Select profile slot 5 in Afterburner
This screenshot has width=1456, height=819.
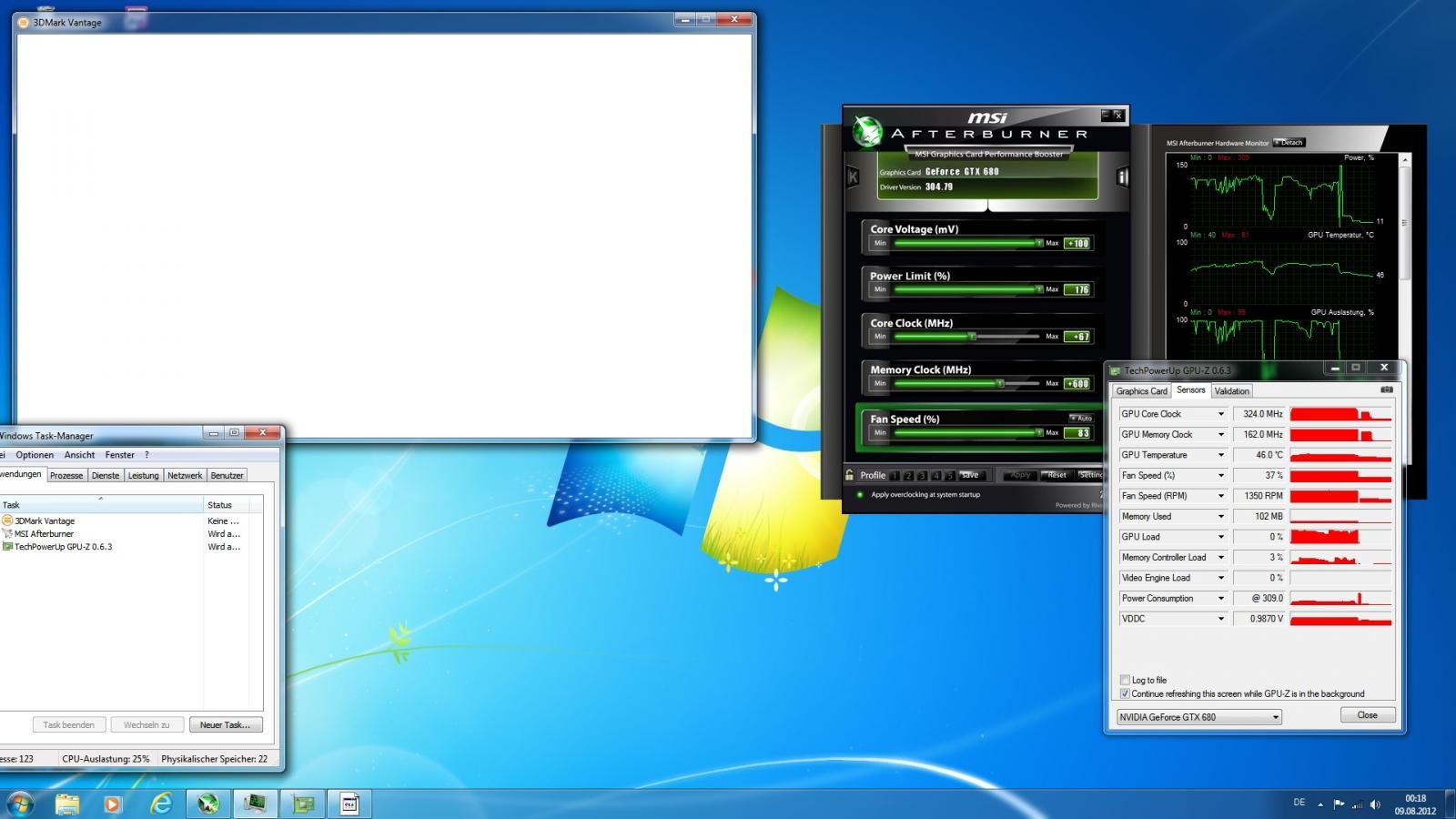tap(949, 475)
